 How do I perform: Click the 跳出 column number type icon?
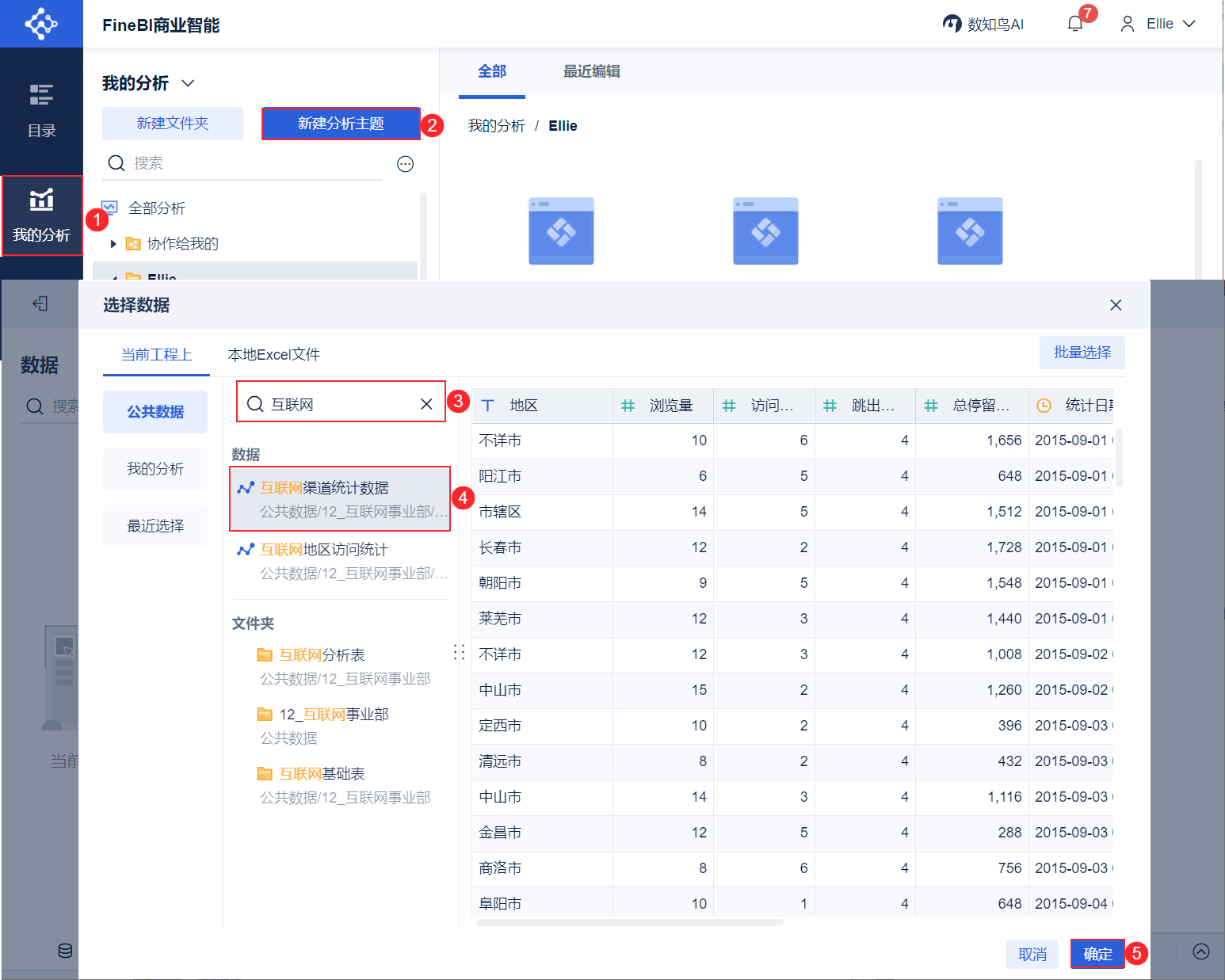point(830,406)
